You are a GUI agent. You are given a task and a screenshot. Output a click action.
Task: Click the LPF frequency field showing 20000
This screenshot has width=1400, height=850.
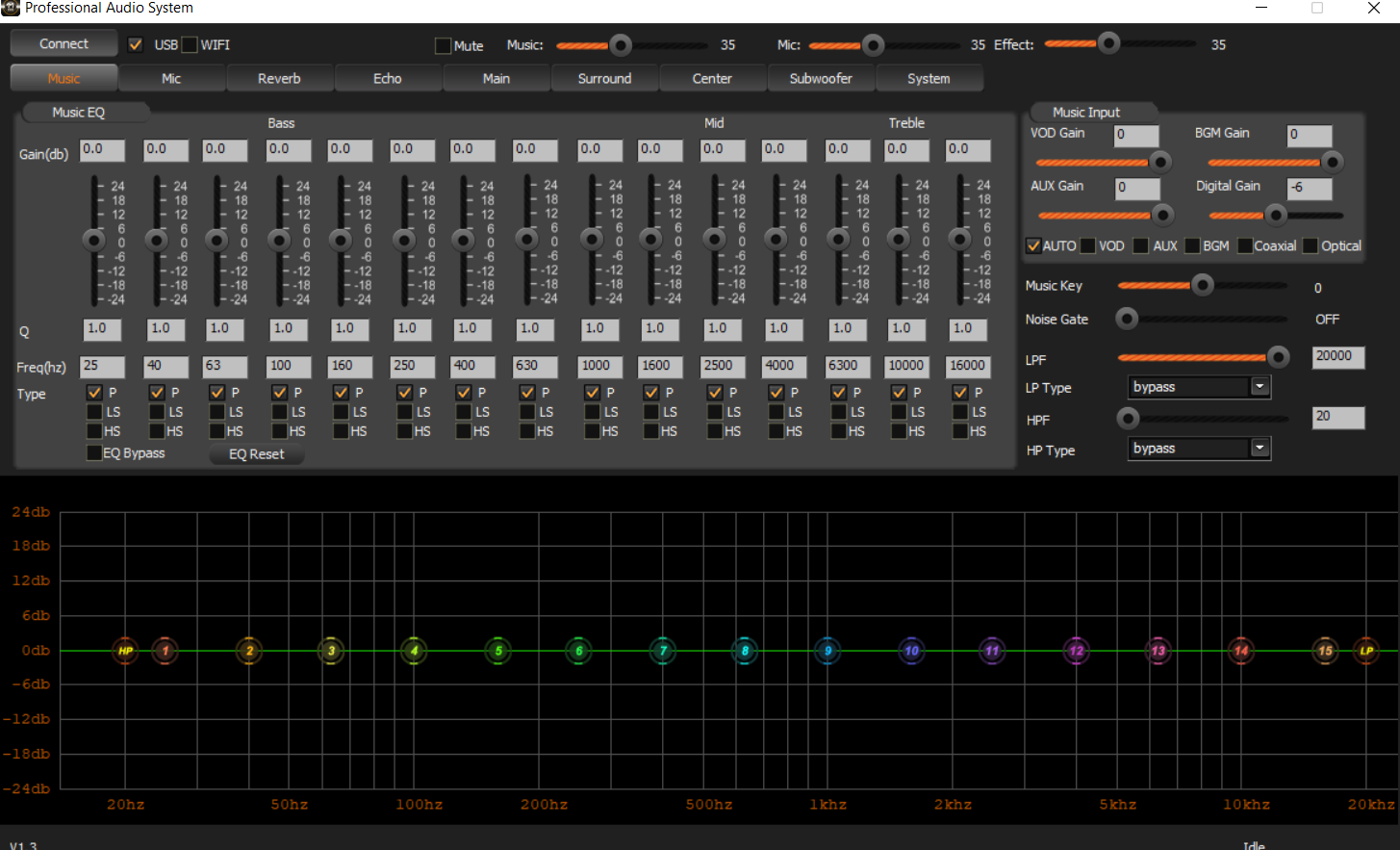[1338, 357]
